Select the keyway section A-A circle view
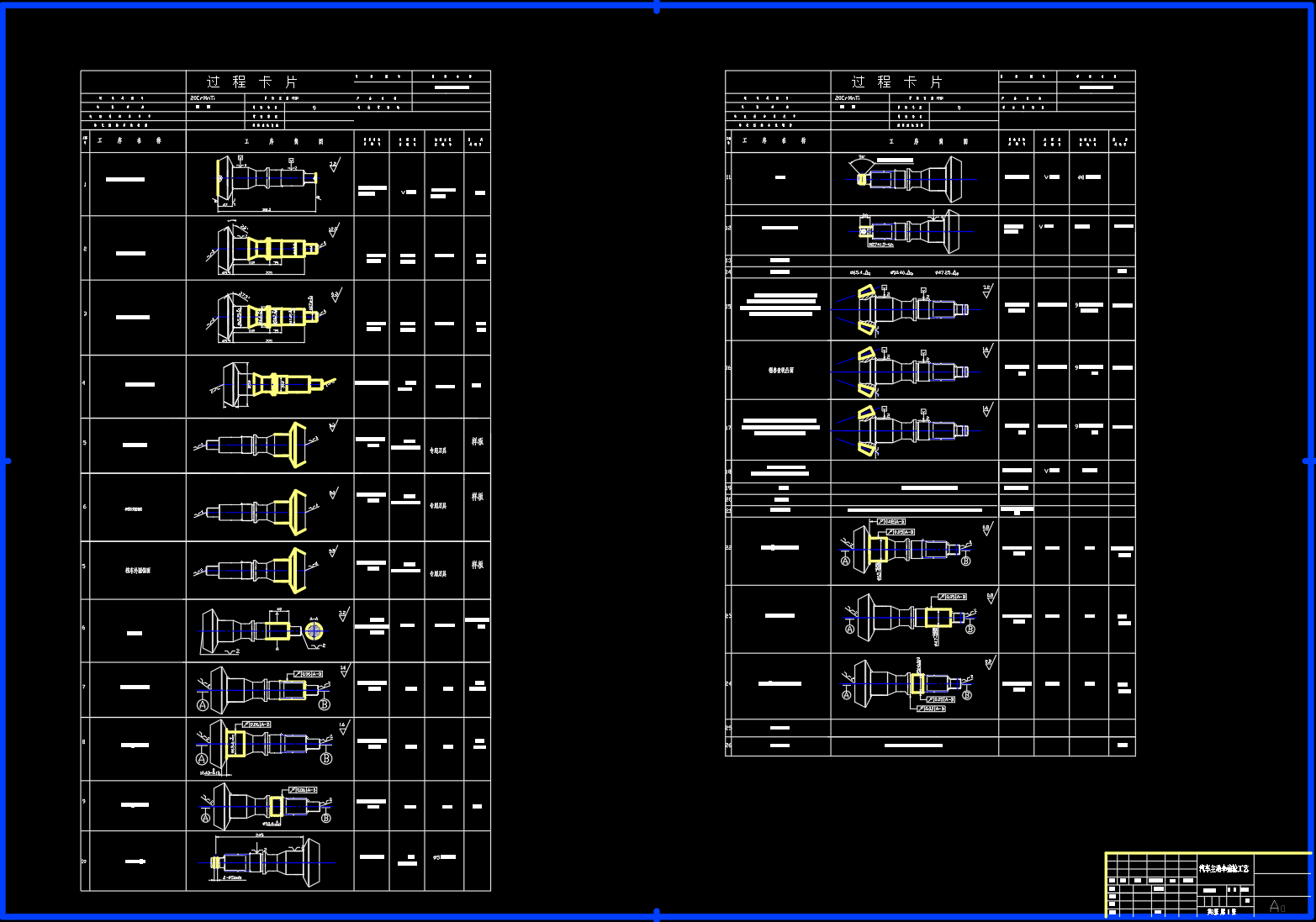The height and width of the screenshot is (922, 1316). pos(314,630)
